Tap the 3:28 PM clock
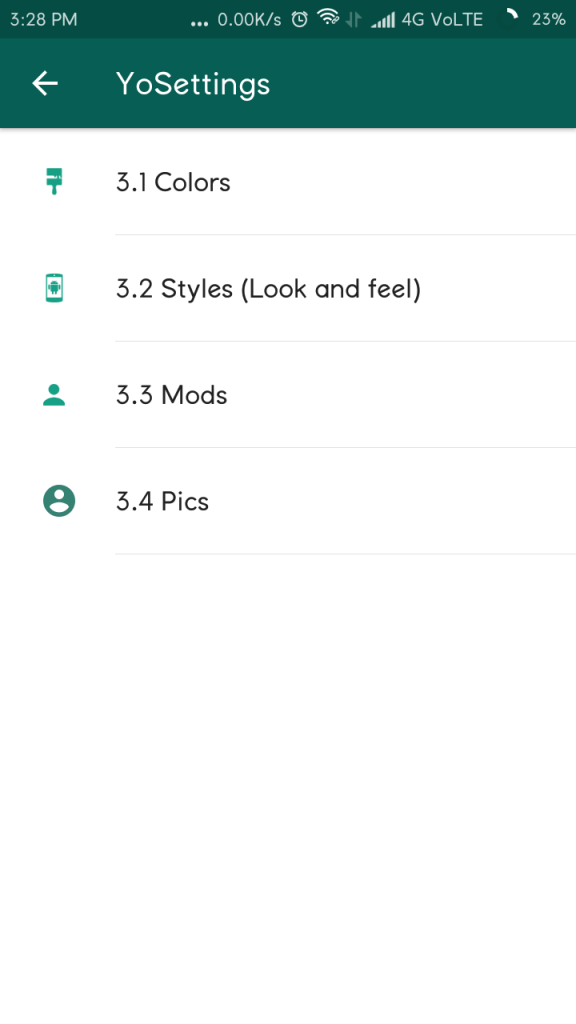The width and height of the screenshot is (576, 1024). coord(44,20)
